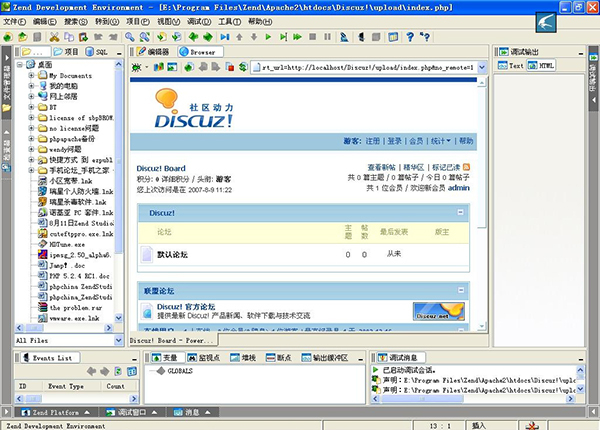Switch debug output to HTML view

pos(545,65)
